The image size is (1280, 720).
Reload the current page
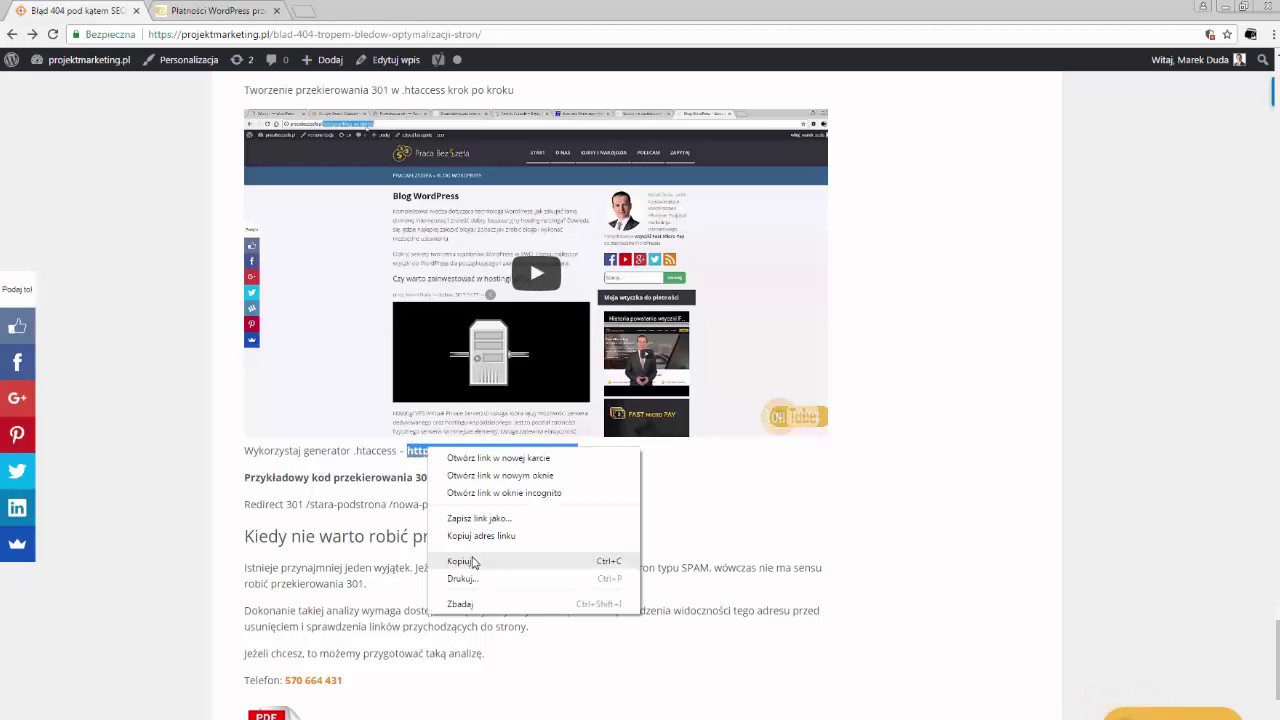(53, 34)
